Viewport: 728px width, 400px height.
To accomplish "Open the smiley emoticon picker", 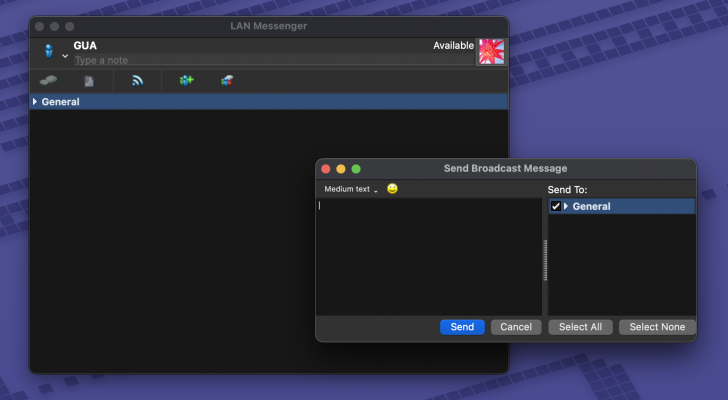I will click(x=392, y=188).
